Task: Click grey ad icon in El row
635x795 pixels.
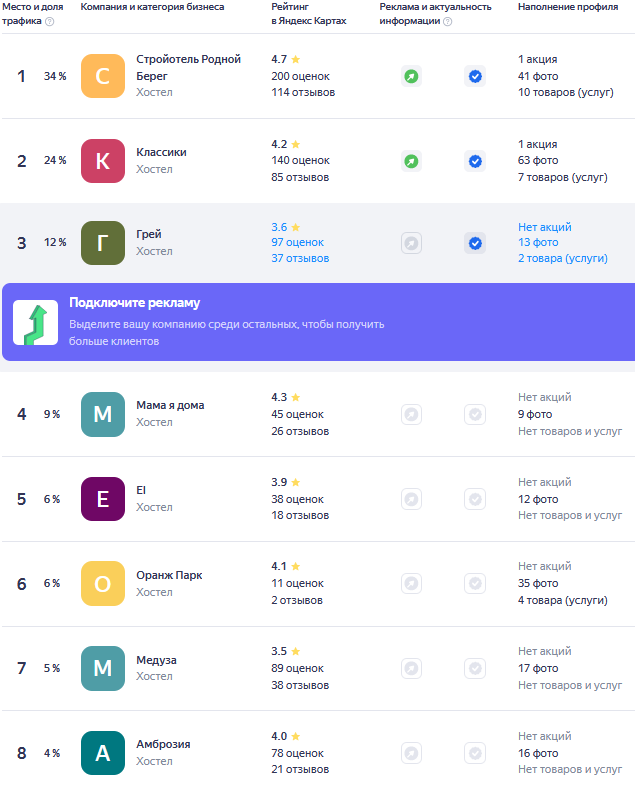Action: point(411,499)
